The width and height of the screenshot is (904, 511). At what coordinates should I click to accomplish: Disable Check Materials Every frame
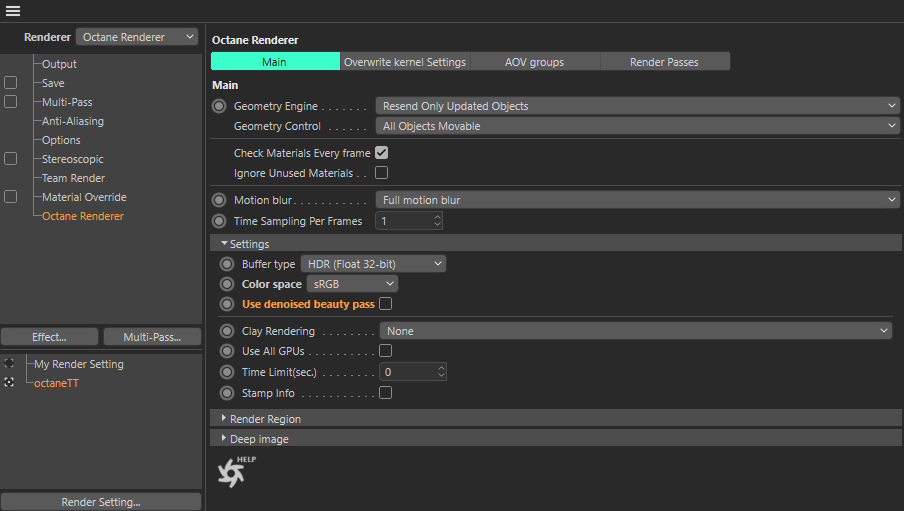pyautogui.click(x=381, y=153)
